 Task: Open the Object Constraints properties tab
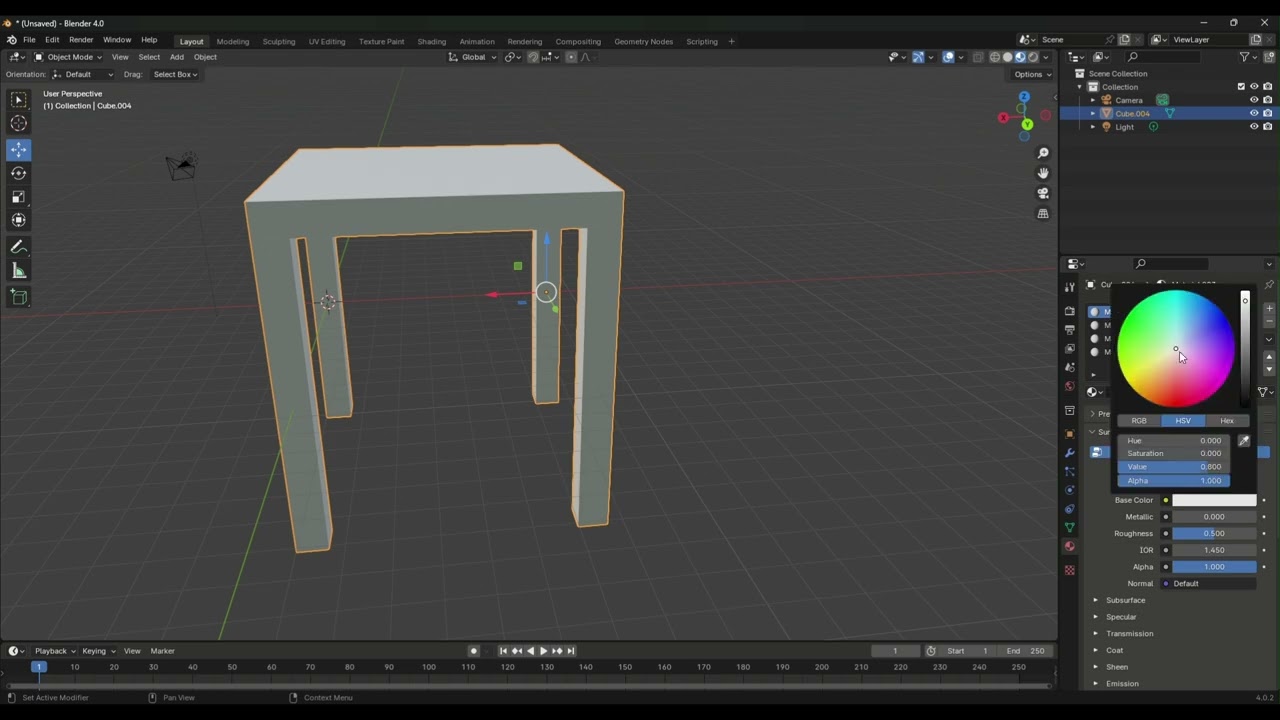[x=1070, y=509]
